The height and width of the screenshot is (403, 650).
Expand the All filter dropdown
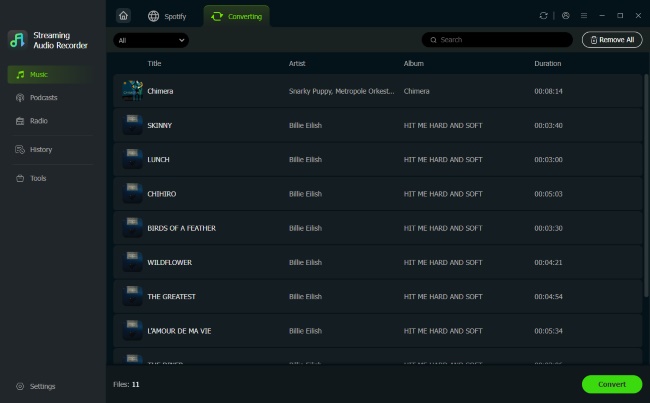[151, 40]
